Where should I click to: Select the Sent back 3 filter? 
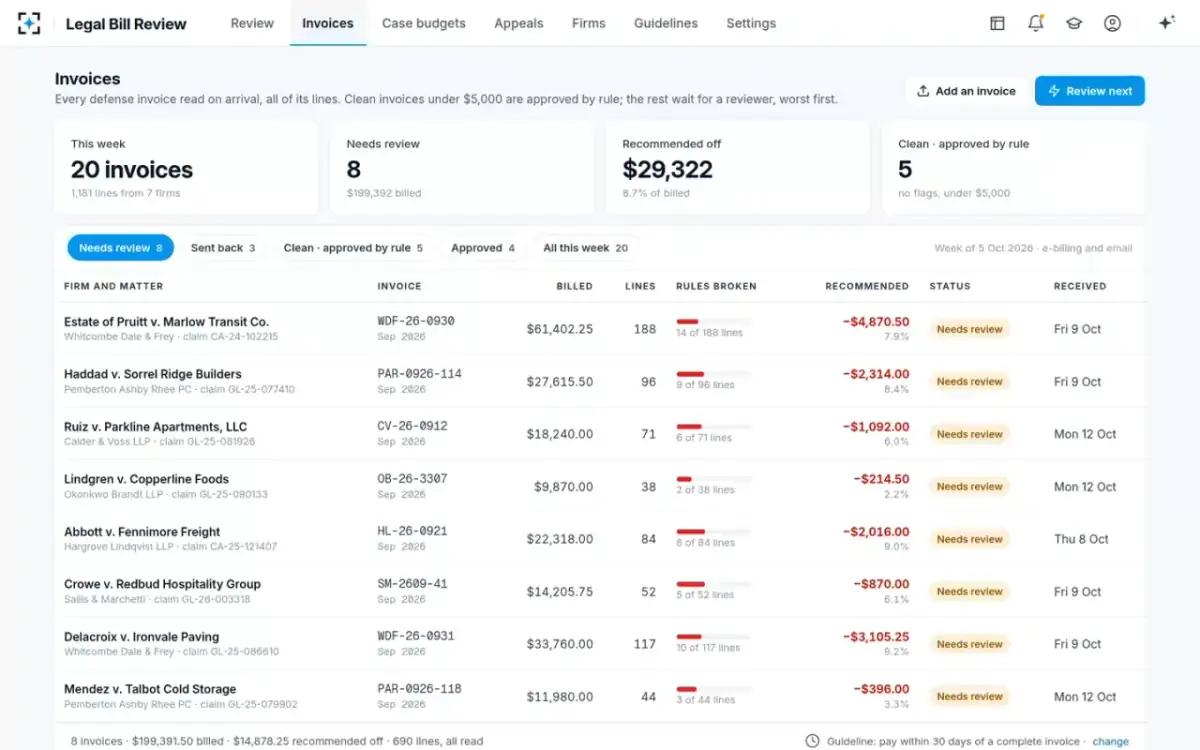pos(223,248)
